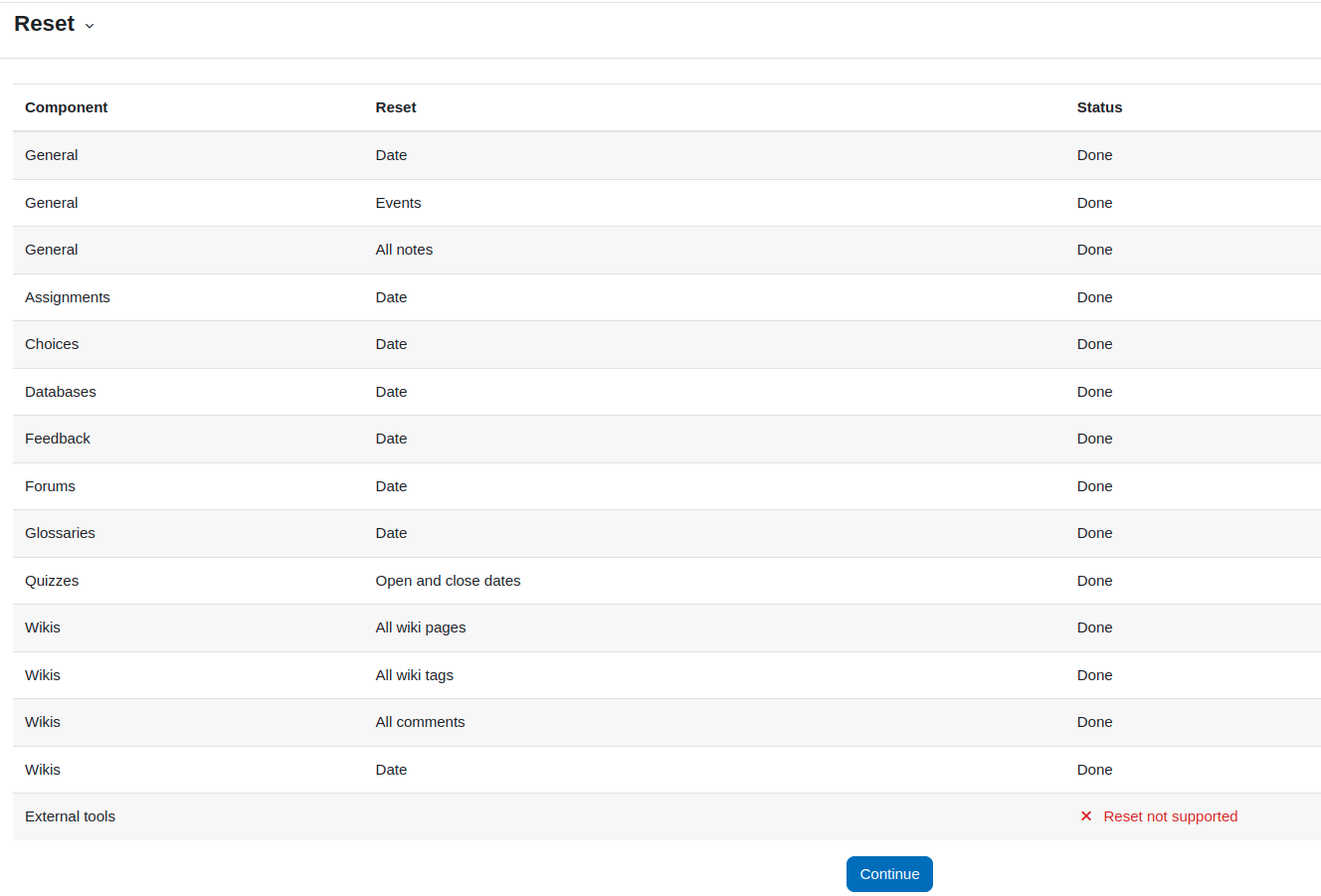This screenshot has height=896, width=1321.
Task: Click the Continue button
Action: pyautogui.click(x=889, y=874)
